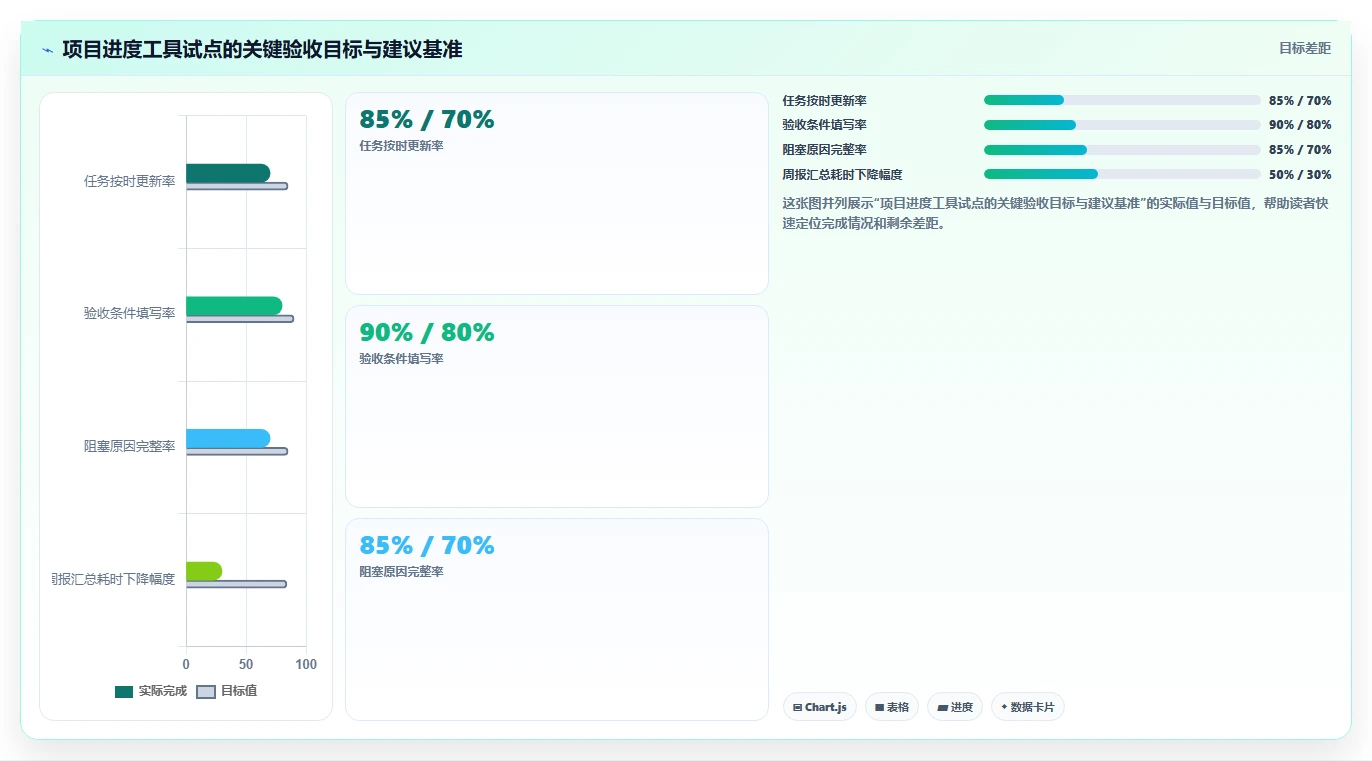Click the 50% / 30% progress value
Viewport: 1372px width, 761px height.
(x=1300, y=174)
